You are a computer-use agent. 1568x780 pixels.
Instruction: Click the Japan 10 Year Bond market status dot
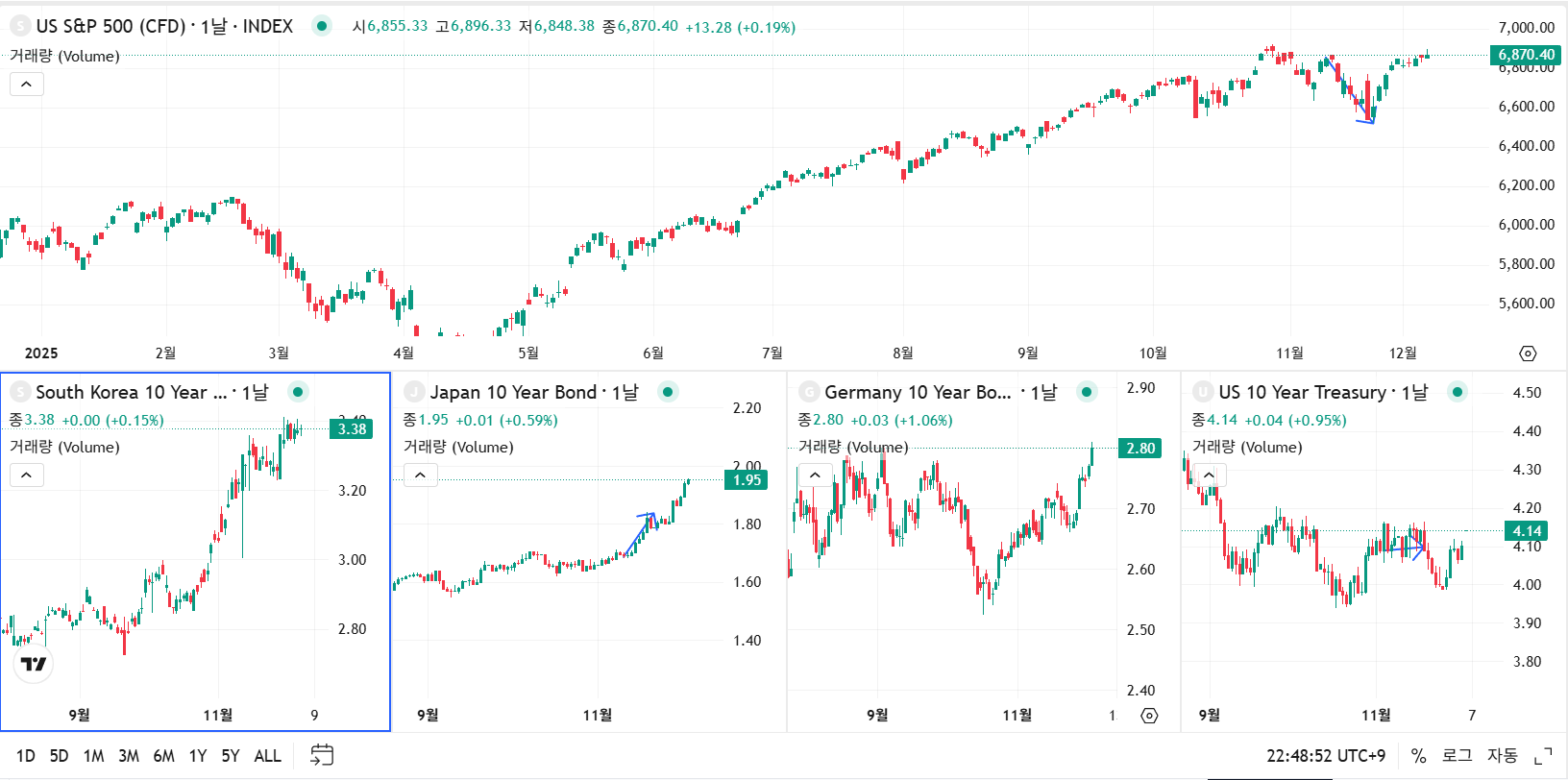click(x=668, y=392)
